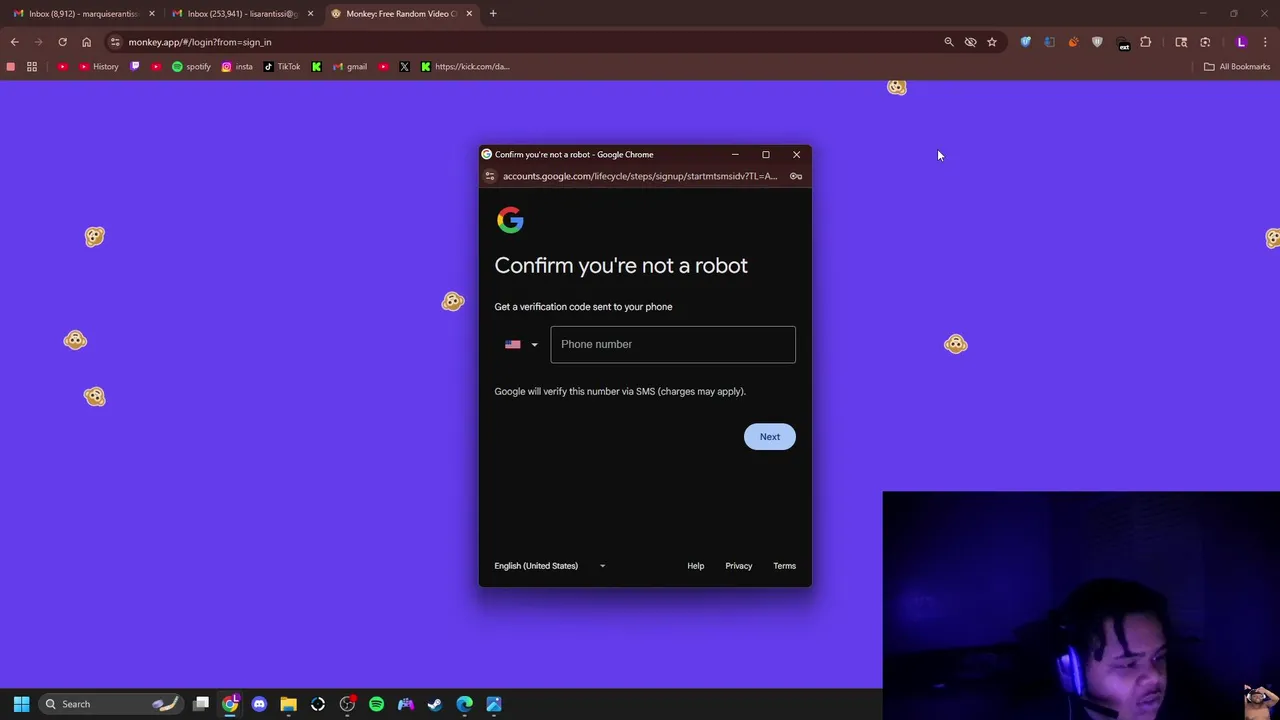Select the Monkey: Free Random Video tab
Viewport: 1280px width, 720px height.
tap(402, 14)
